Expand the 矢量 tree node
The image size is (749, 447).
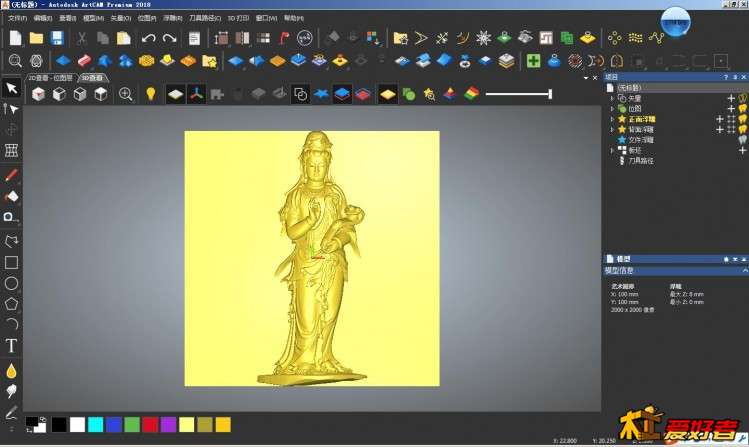612,98
